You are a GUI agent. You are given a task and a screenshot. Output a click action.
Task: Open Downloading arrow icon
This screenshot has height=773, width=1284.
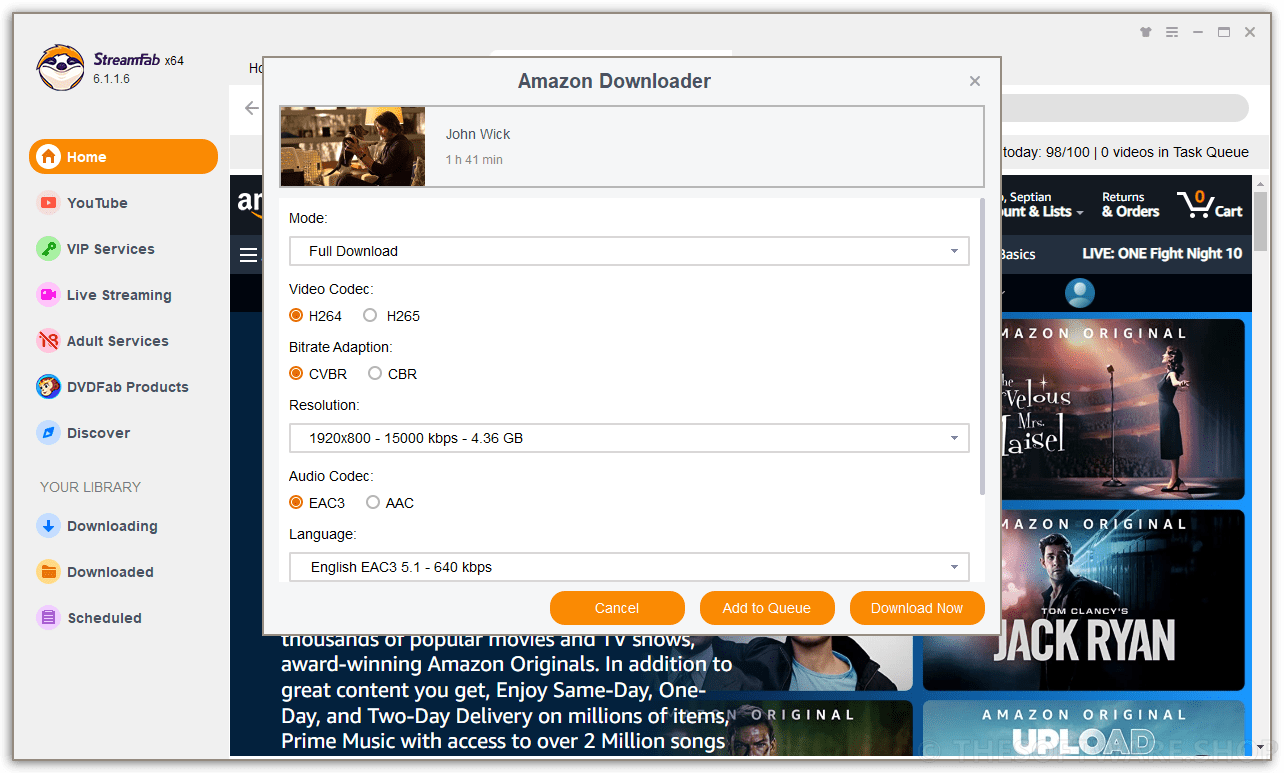pos(48,526)
